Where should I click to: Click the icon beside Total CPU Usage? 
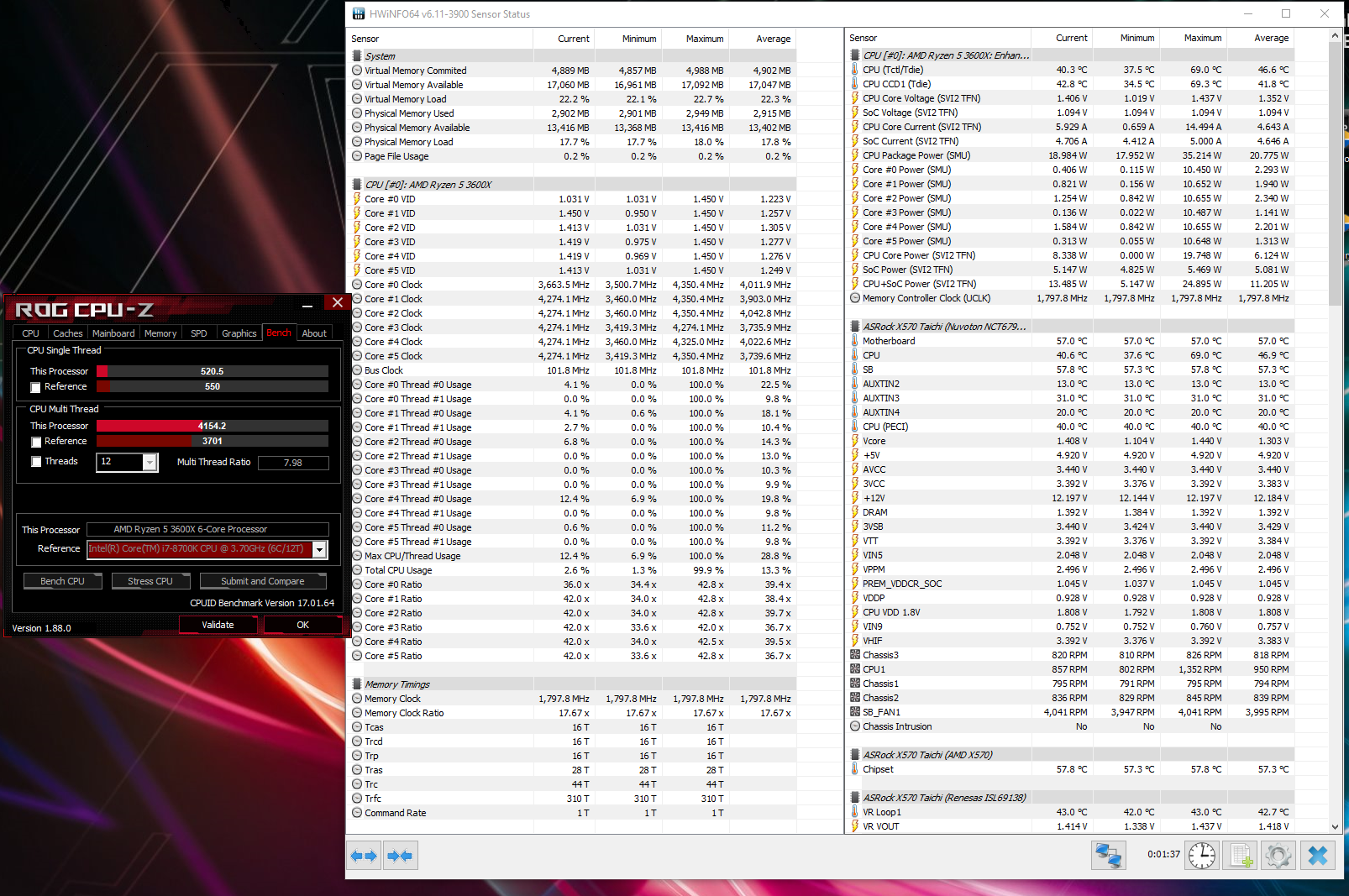coord(357,570)
